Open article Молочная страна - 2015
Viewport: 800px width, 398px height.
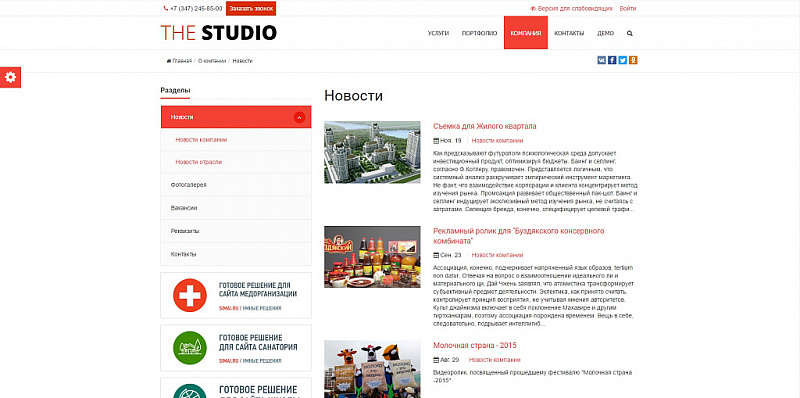pyautogui.click(x=475, y=345)
